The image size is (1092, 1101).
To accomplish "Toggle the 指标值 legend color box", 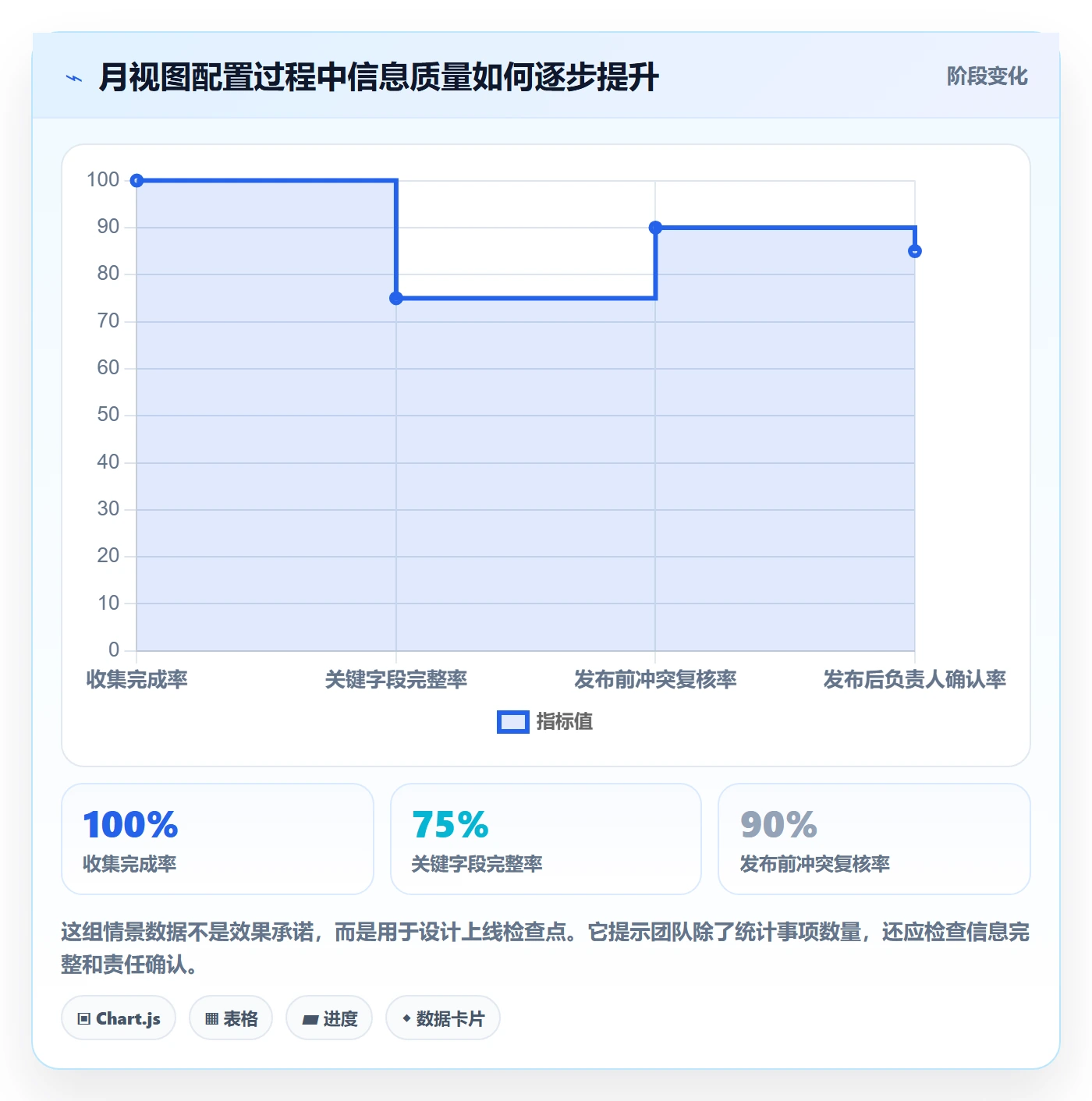I will pyautogui.click(x=513, y=722).
